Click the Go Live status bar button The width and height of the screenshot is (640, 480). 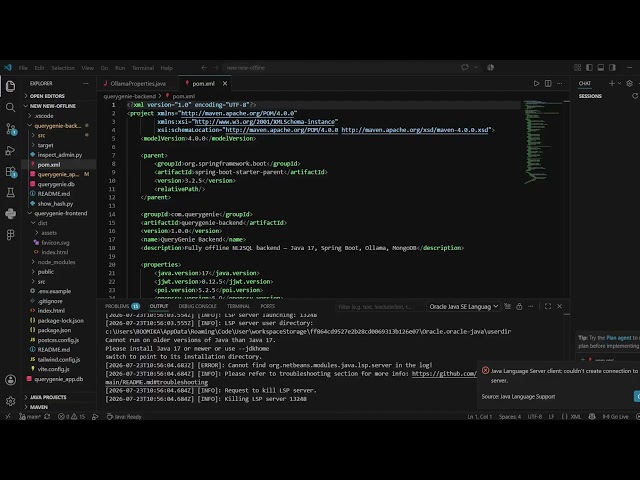[616, 417]
